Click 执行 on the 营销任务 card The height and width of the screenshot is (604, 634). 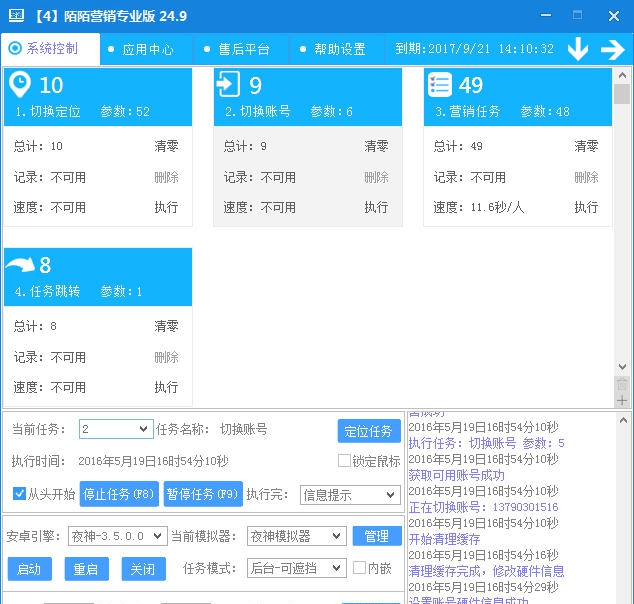click(586, 207)
